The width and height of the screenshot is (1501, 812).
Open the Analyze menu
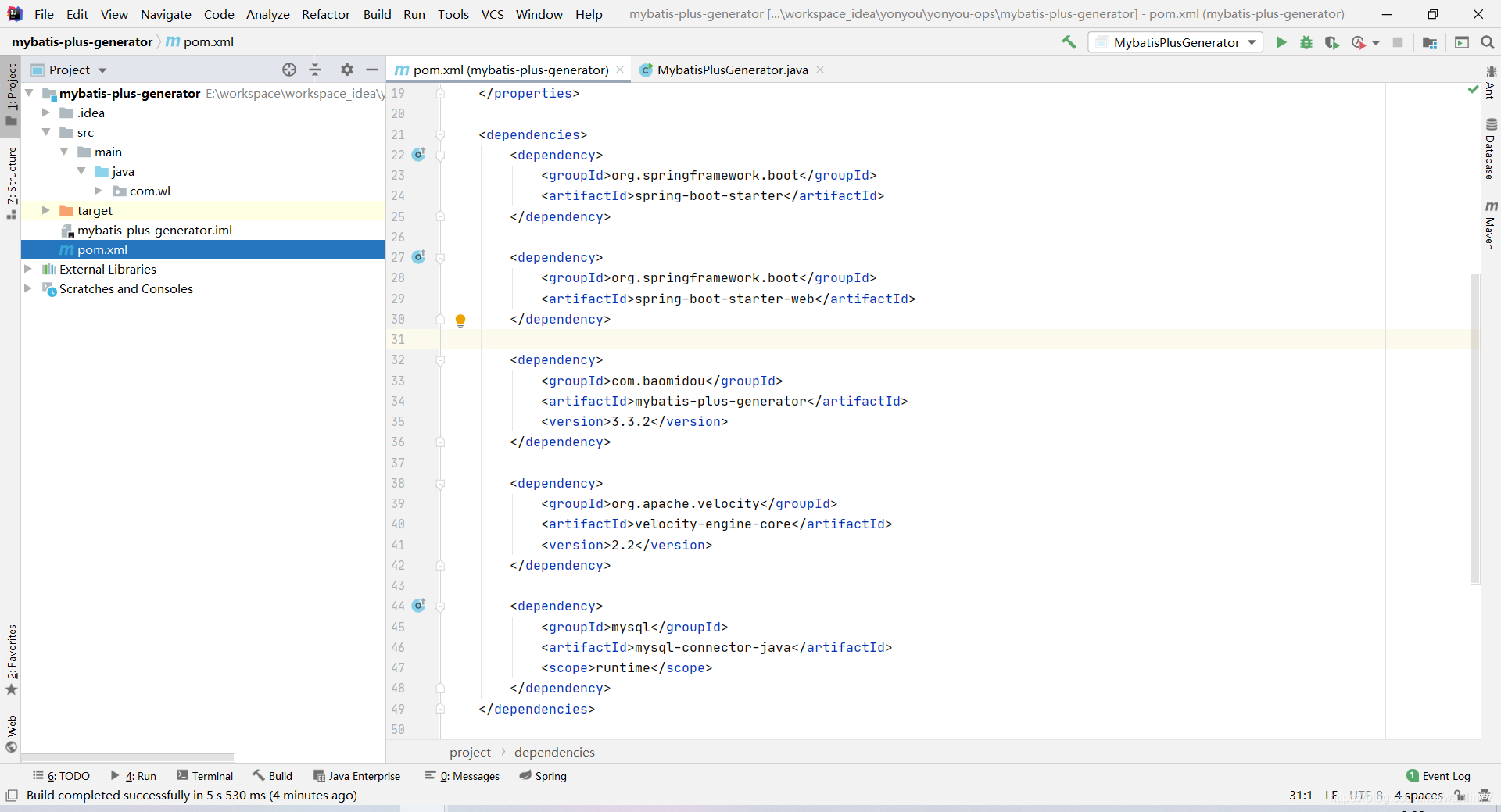[267, 14]
